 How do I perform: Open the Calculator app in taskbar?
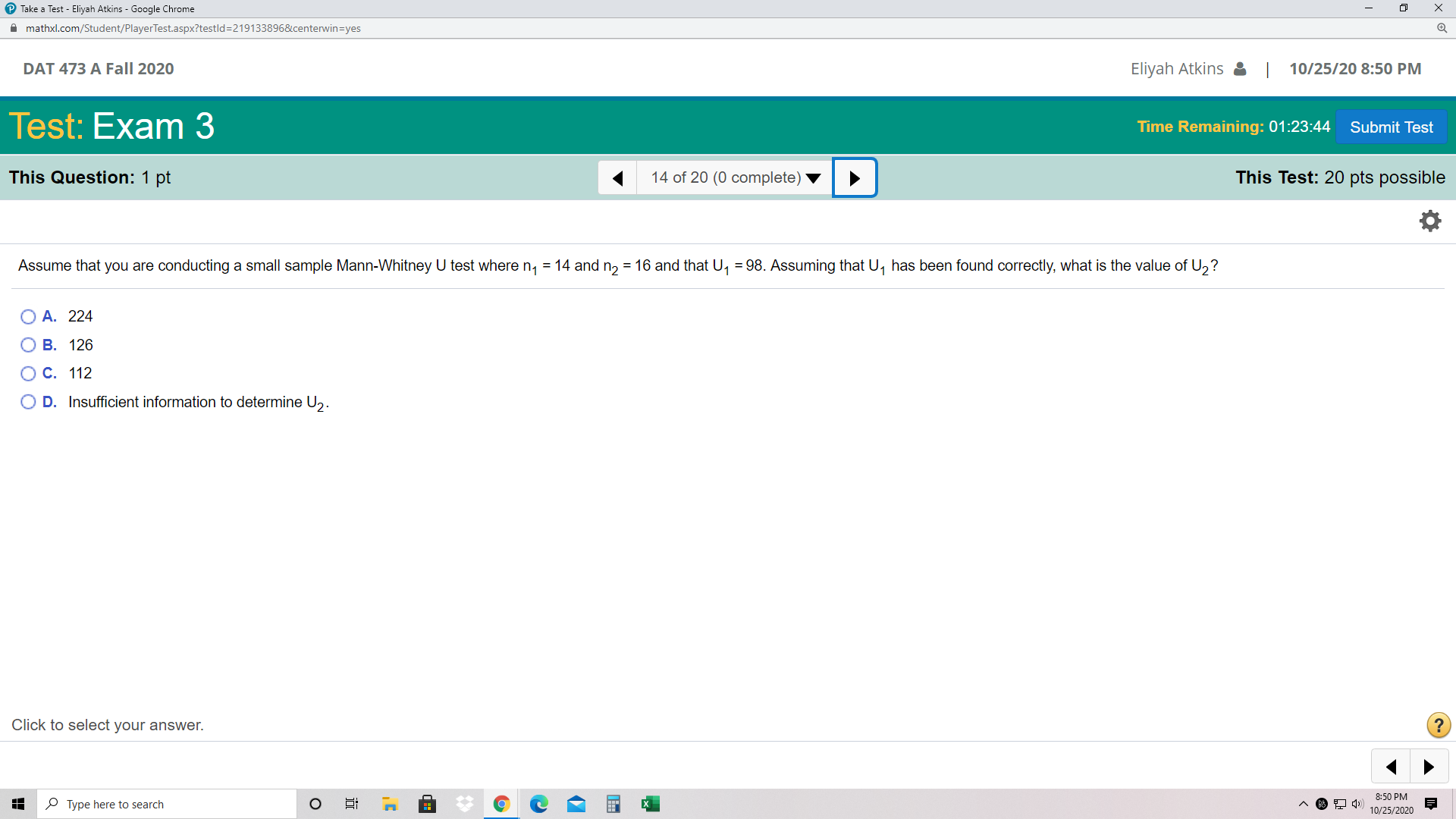[x=613, y=804]
